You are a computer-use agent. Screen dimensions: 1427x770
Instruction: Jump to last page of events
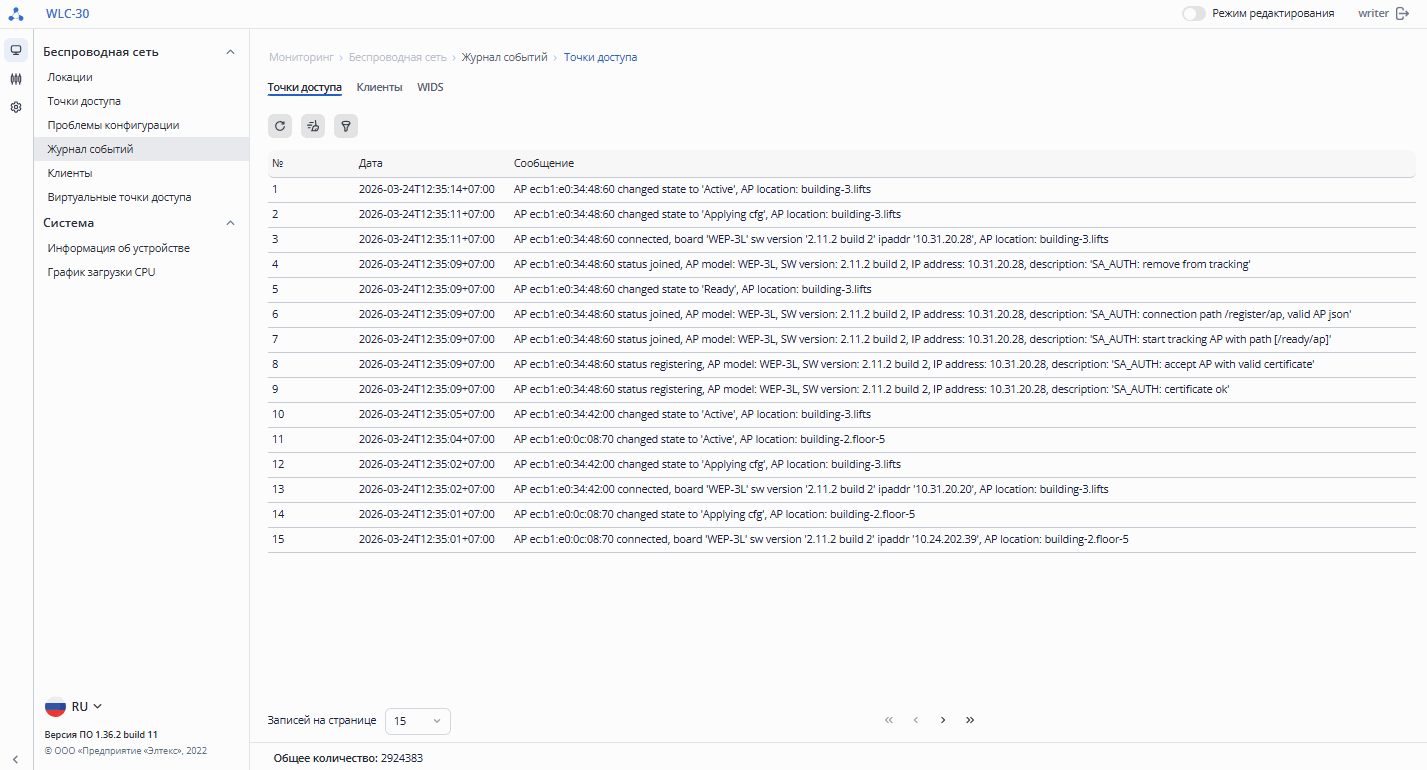[970, 720]
